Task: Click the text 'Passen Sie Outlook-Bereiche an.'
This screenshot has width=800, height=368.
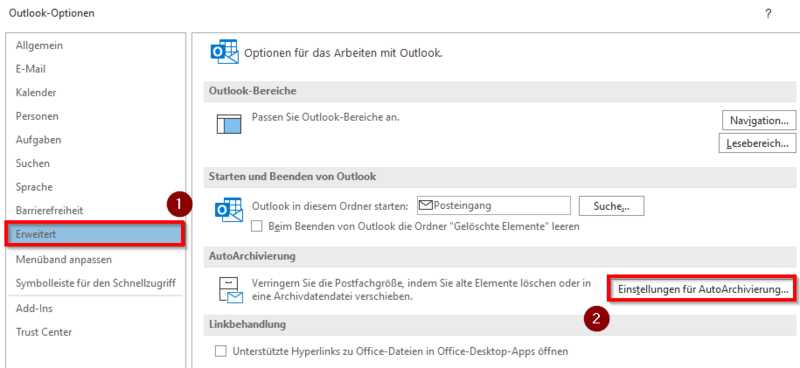Action: pos(326,117)
